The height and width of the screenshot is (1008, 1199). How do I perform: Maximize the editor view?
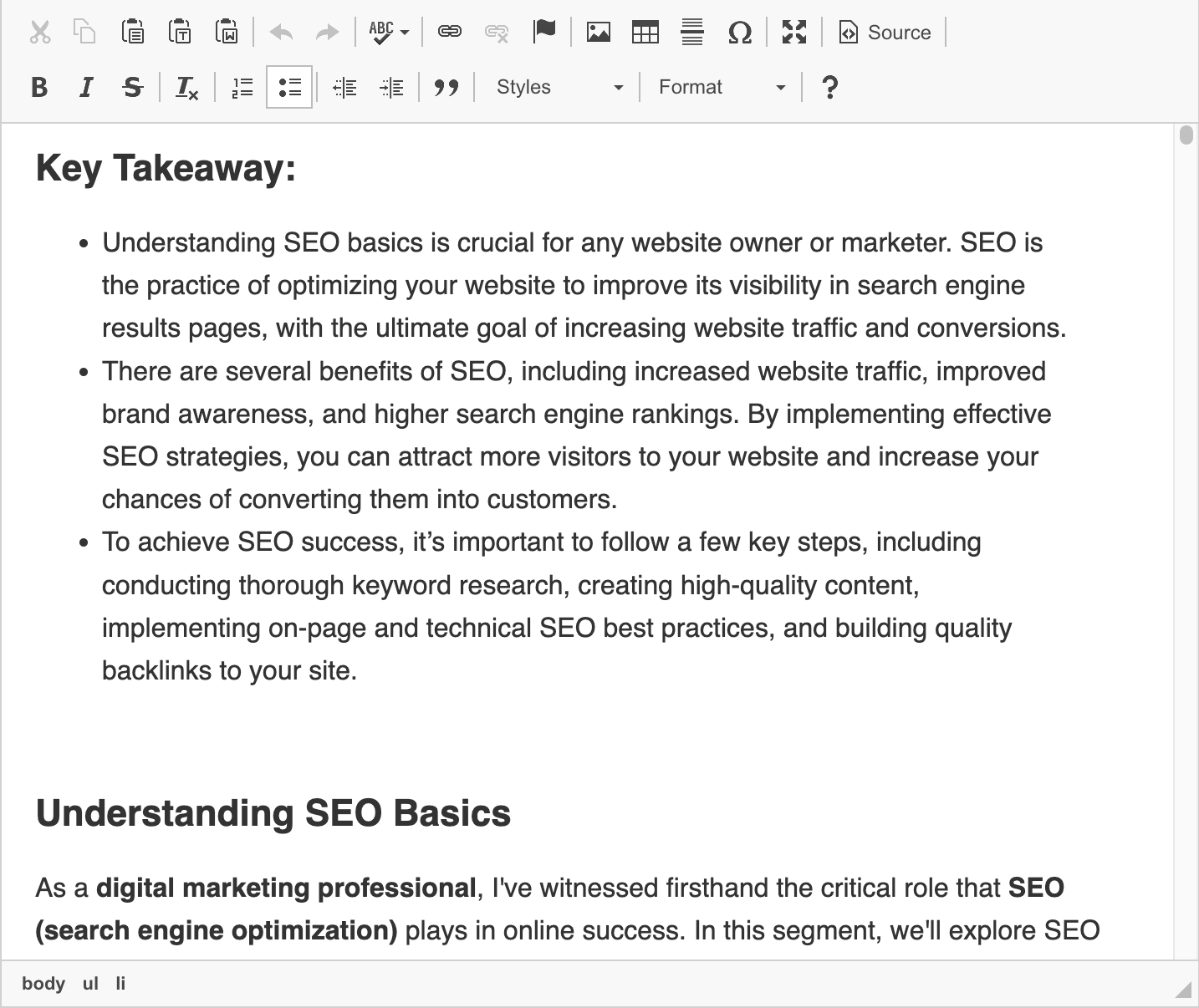coord(793,33)
